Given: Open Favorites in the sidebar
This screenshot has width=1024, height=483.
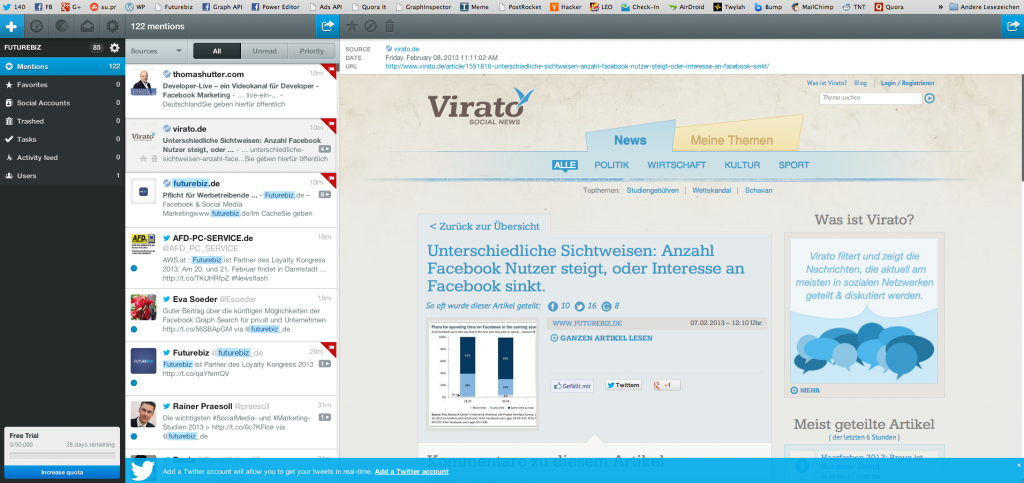Looking at the screenshot, I should coord(62,85).
